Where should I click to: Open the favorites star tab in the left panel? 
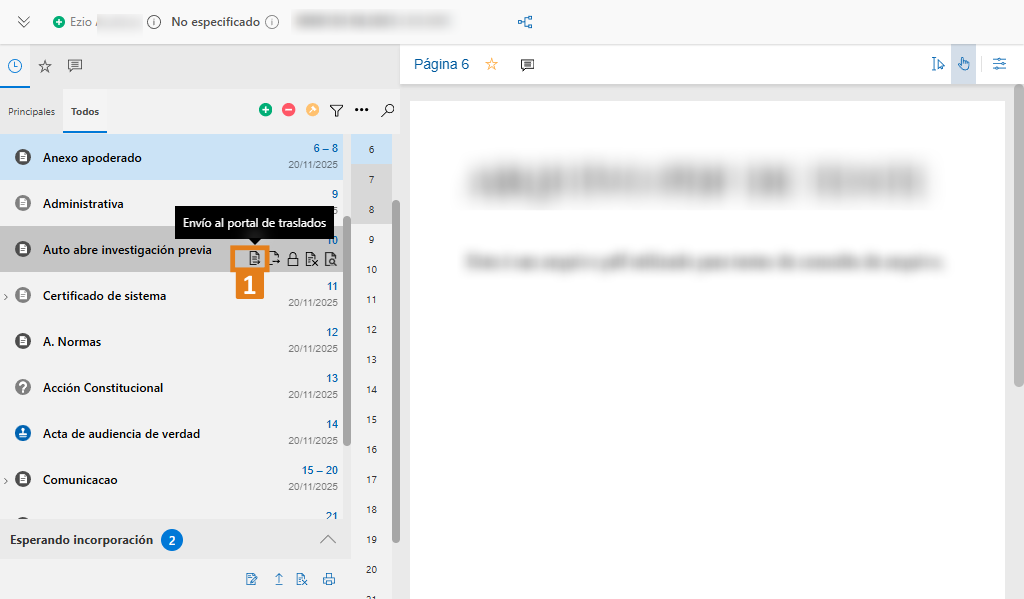[x=45, y=66]
